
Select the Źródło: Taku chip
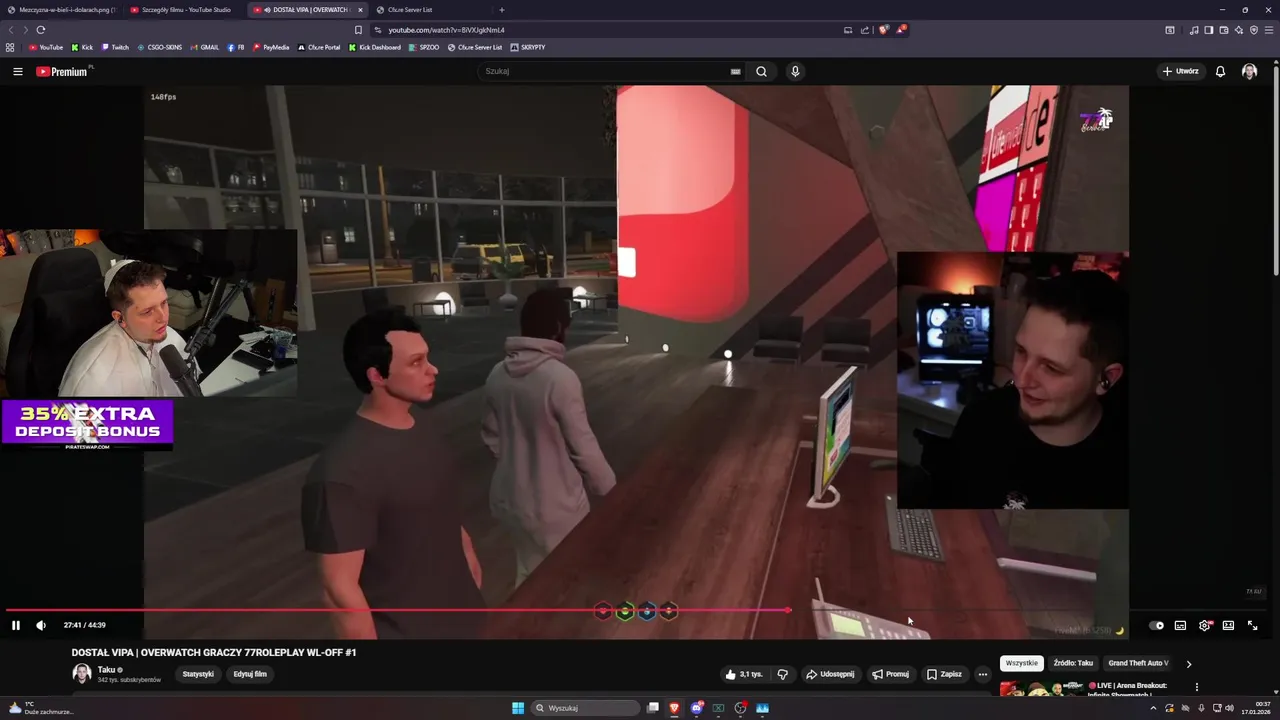pyautogui.click(x=1073, y=663)
